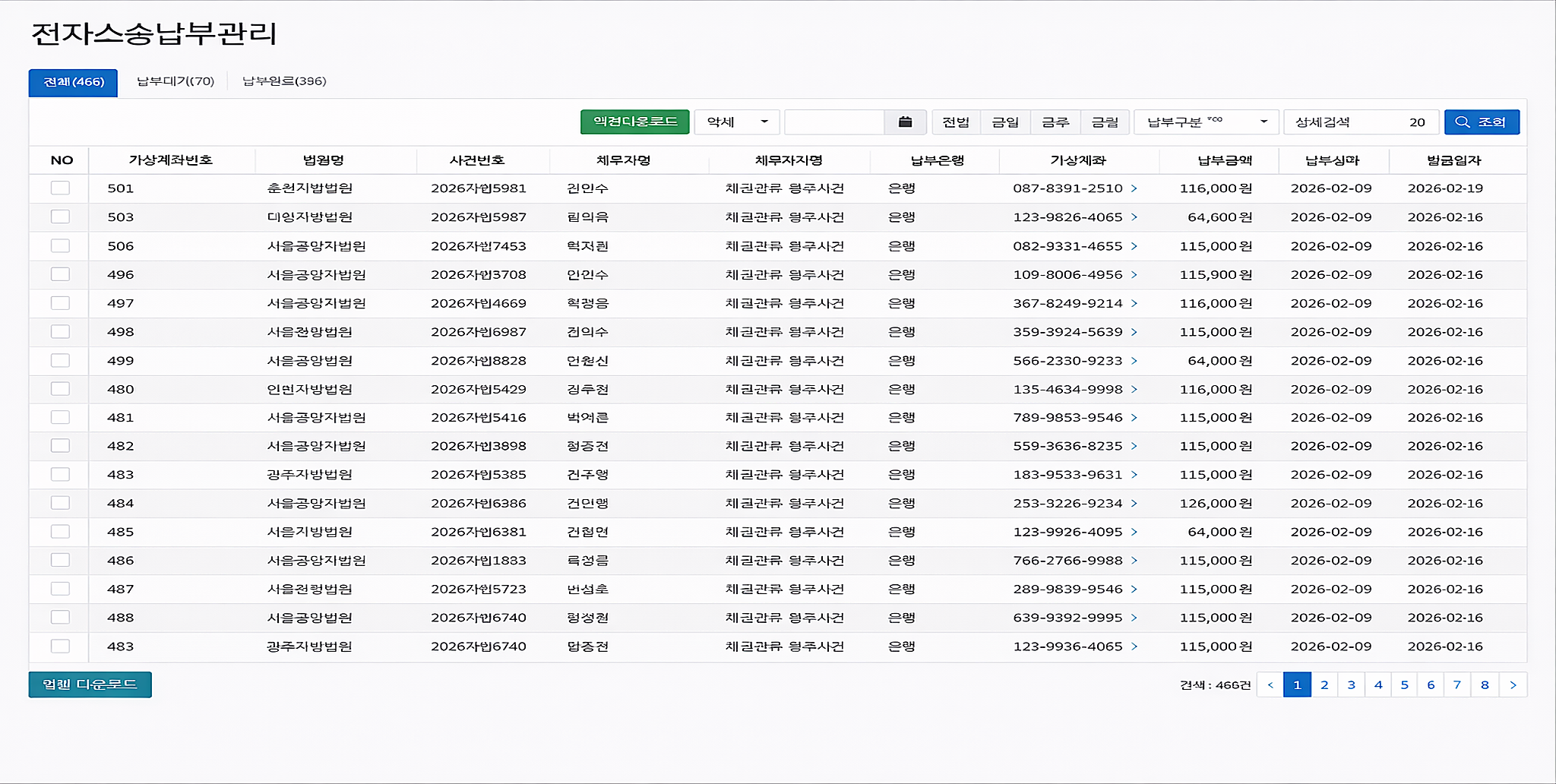Expand details for account 183-9533-9631
The width and height of the screenshot is (1556, 784).
(x=1134, y=474)
